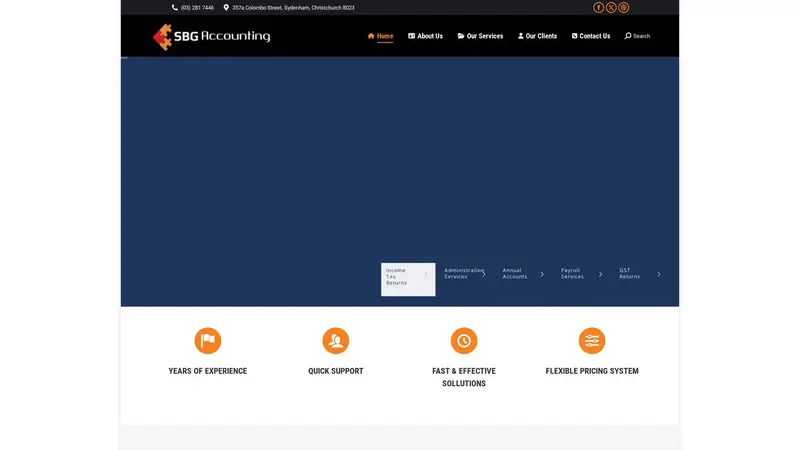Go to the Home menu item
800x450 pixels.
(381, 36)
